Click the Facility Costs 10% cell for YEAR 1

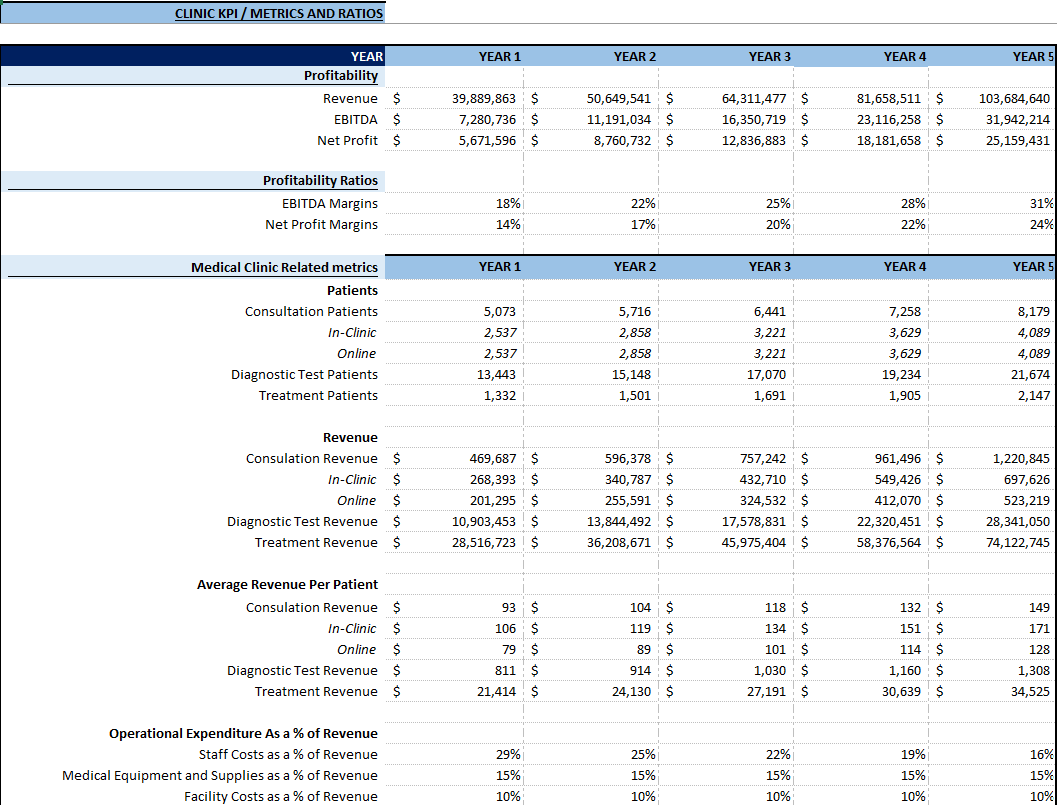509,796
